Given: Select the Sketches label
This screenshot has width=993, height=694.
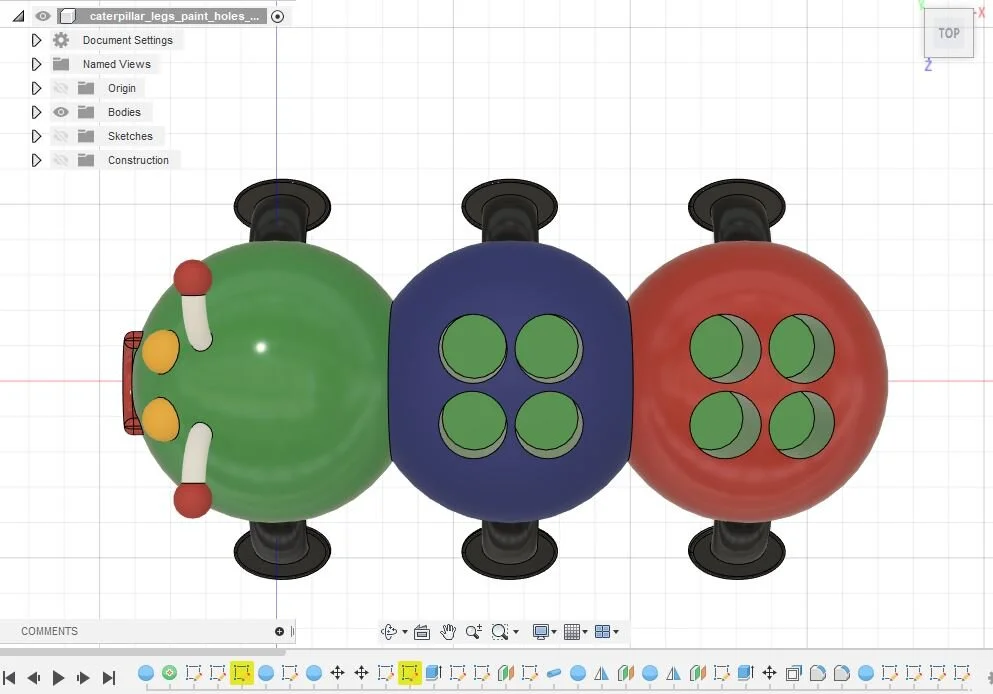Looking at the screenshot, I should point(130,136).
